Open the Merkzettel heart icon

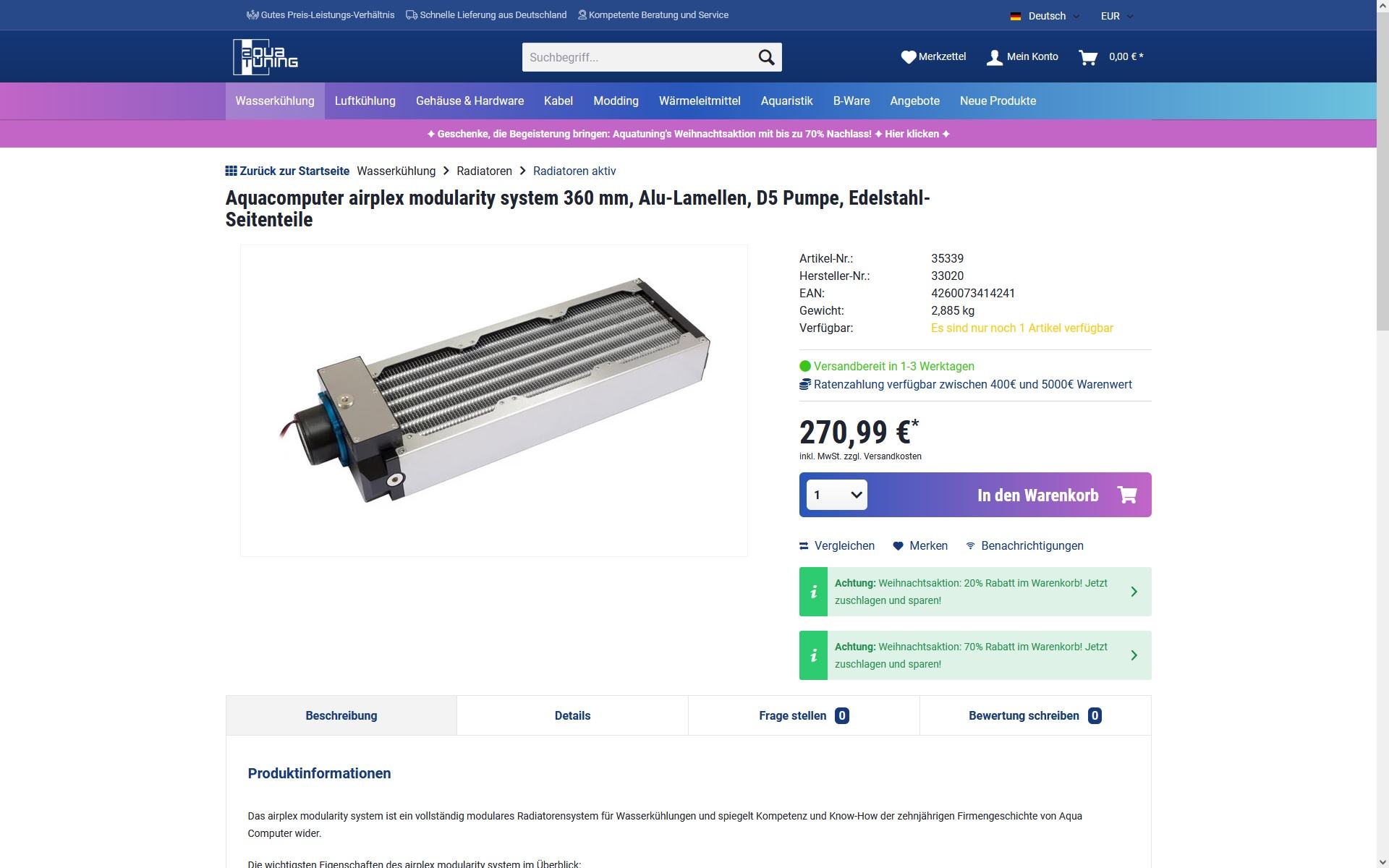coord(909,56)
